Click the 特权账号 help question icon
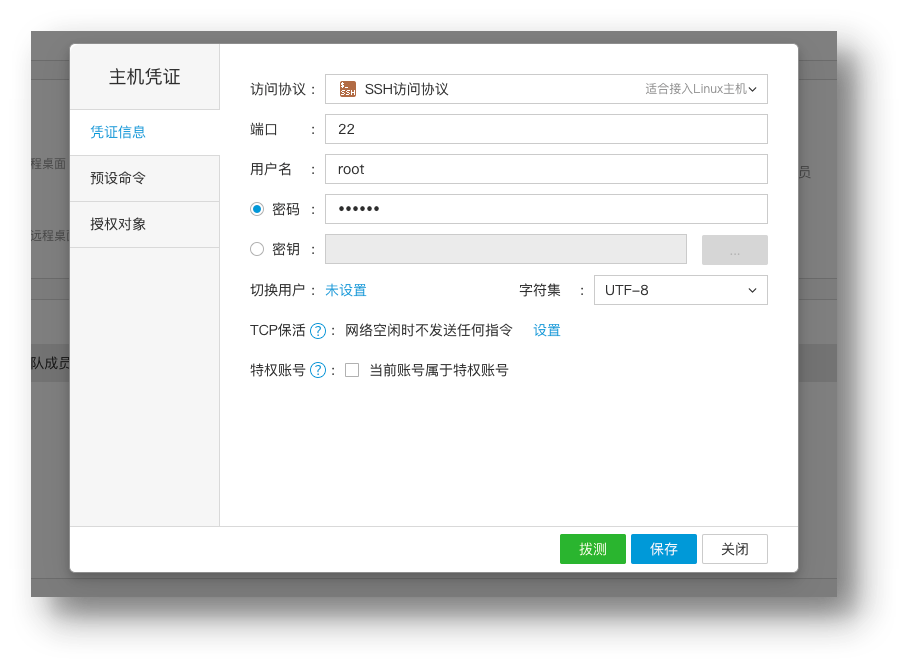The image size is (908, 668). 318,370
